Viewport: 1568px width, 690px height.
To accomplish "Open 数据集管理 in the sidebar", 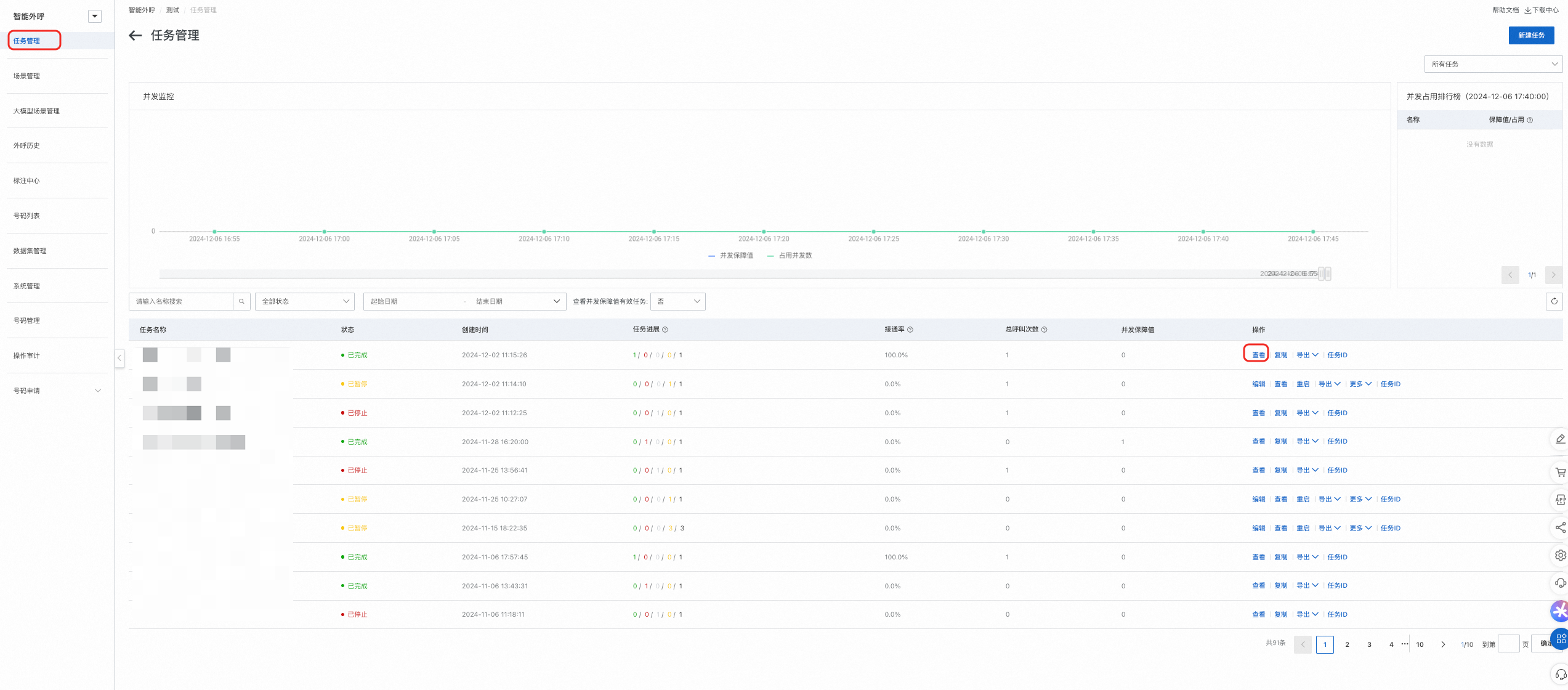I will 30,251.
